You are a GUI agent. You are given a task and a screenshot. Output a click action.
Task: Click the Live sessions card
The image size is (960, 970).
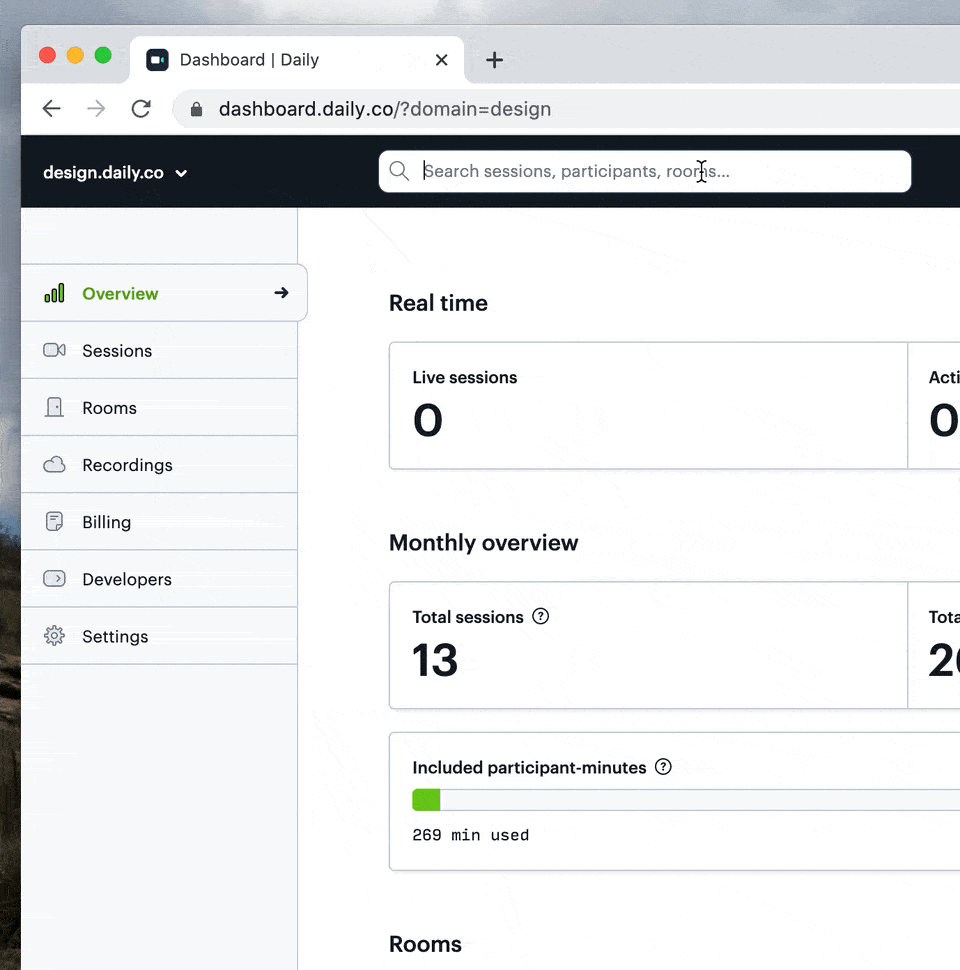tap(648, 405)
